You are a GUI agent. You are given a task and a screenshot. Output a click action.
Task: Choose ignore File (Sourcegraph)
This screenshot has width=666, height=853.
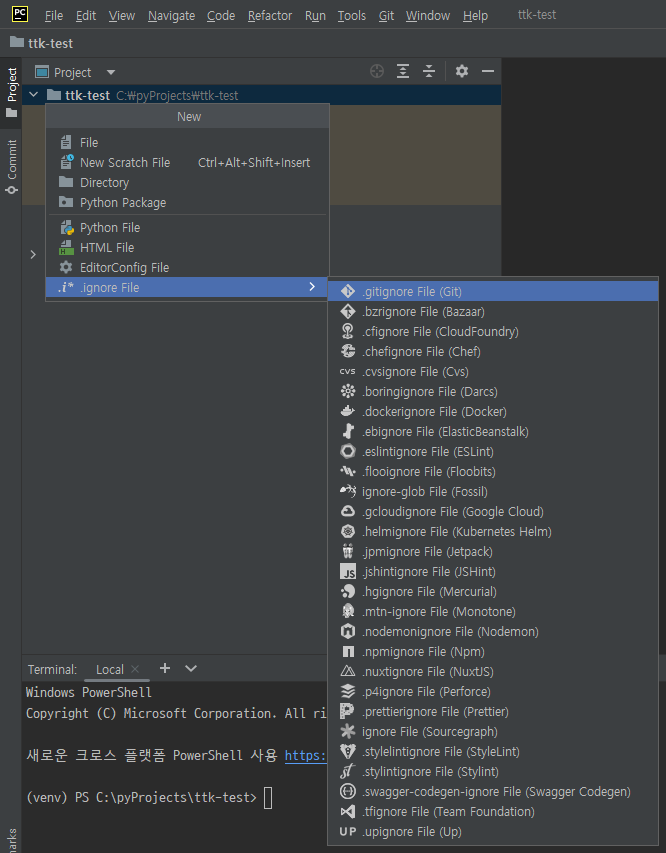point(493,732)
